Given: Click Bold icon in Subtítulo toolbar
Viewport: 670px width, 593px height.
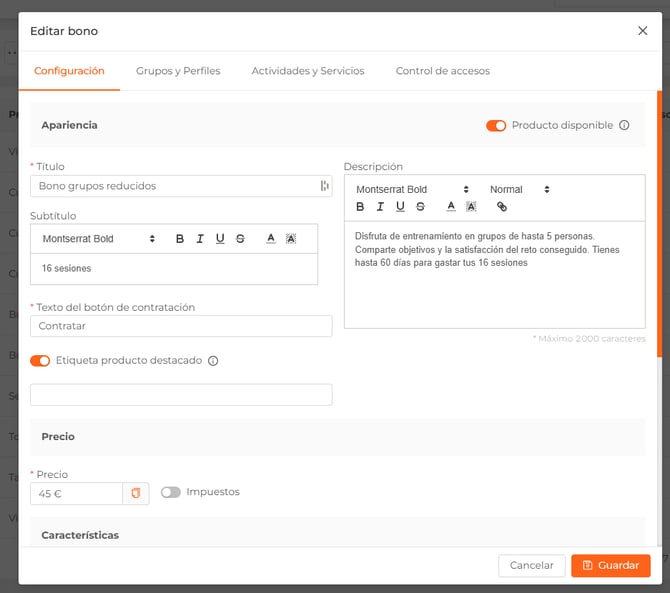Looking at the screenshot, I should point(180,239).
